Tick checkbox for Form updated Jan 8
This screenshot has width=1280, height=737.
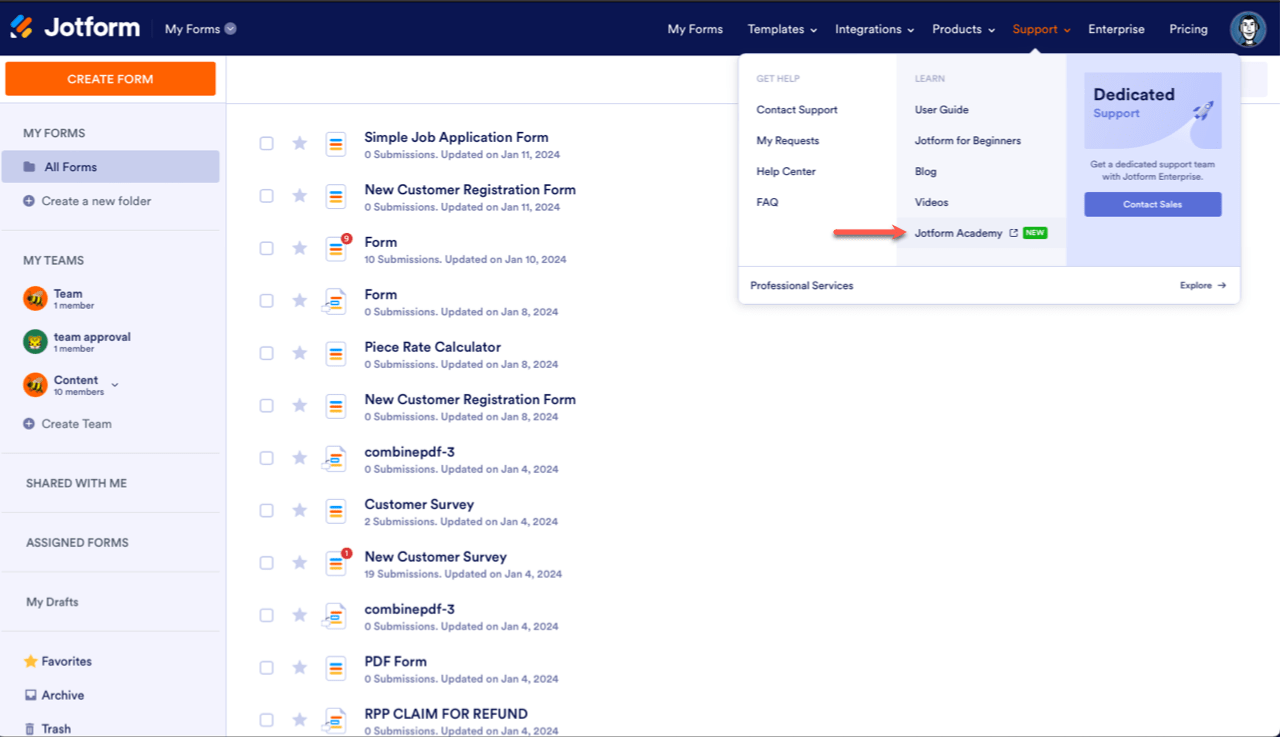point(267,301)
